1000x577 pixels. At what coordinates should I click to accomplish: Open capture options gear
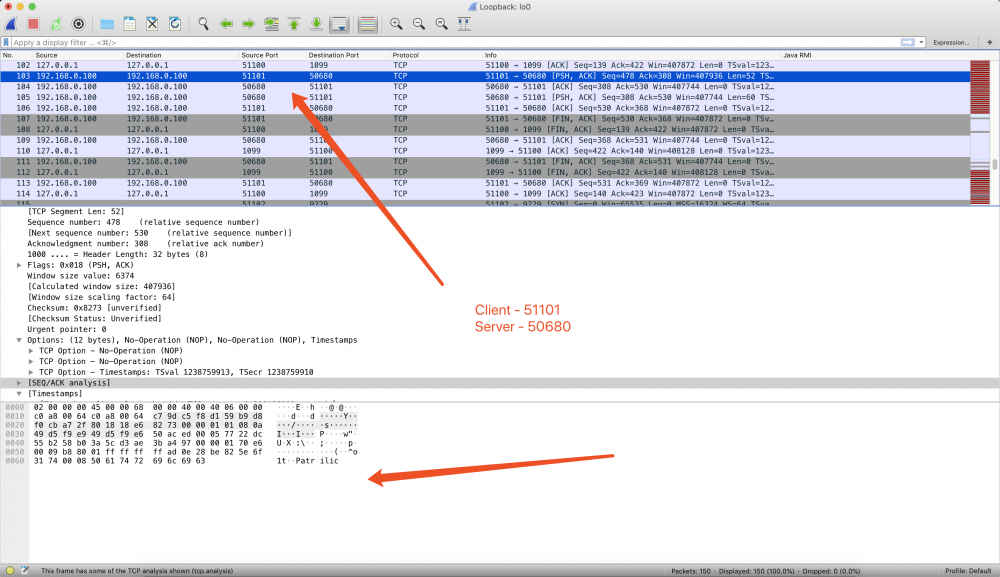(78, 24)
